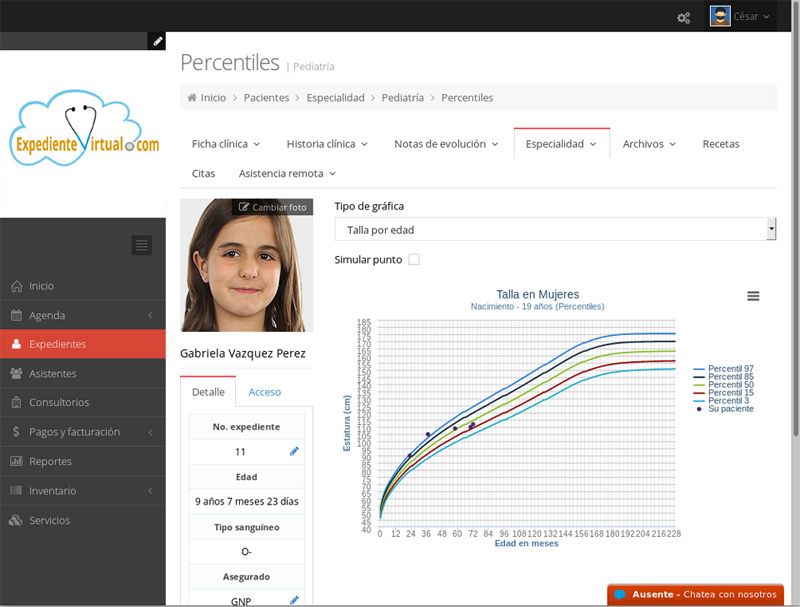This screenshot has height=607, width=800.
Task: Hide Percentil 50 line via legend swatch
Action: tap(700, 385)
